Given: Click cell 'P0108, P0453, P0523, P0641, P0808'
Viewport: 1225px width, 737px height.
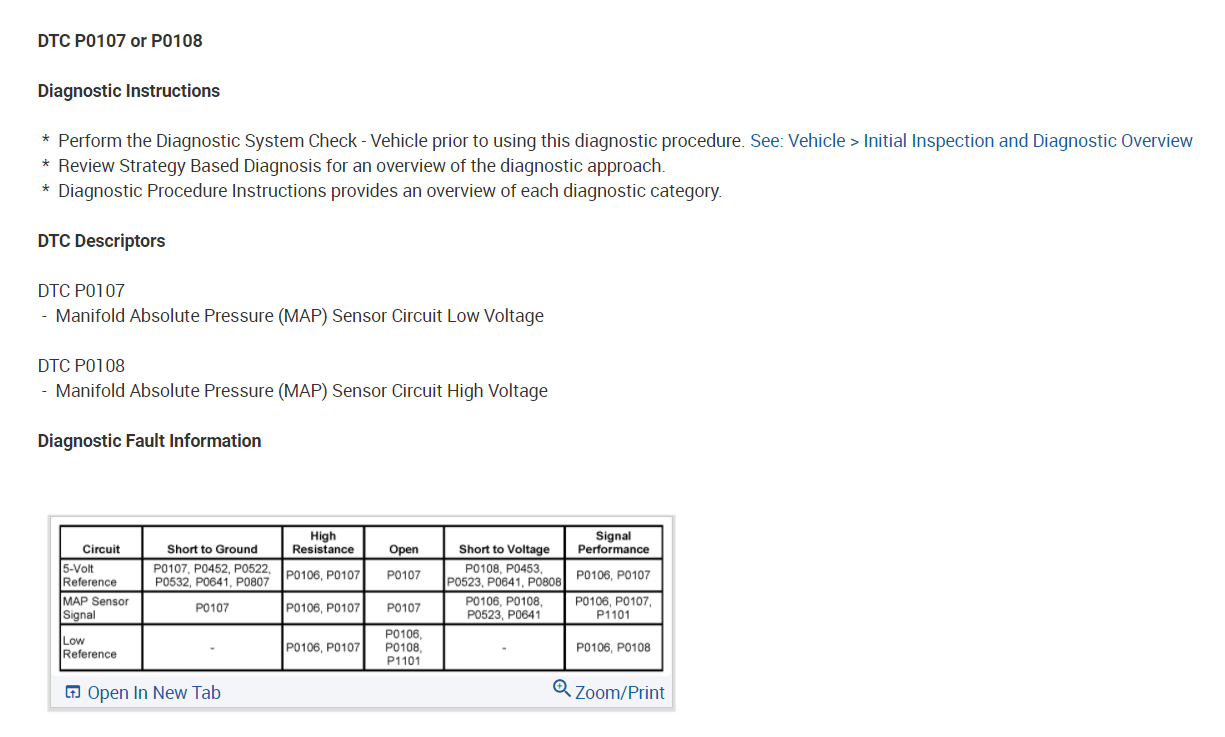Looking at the screenshot, I should [504, 575].
